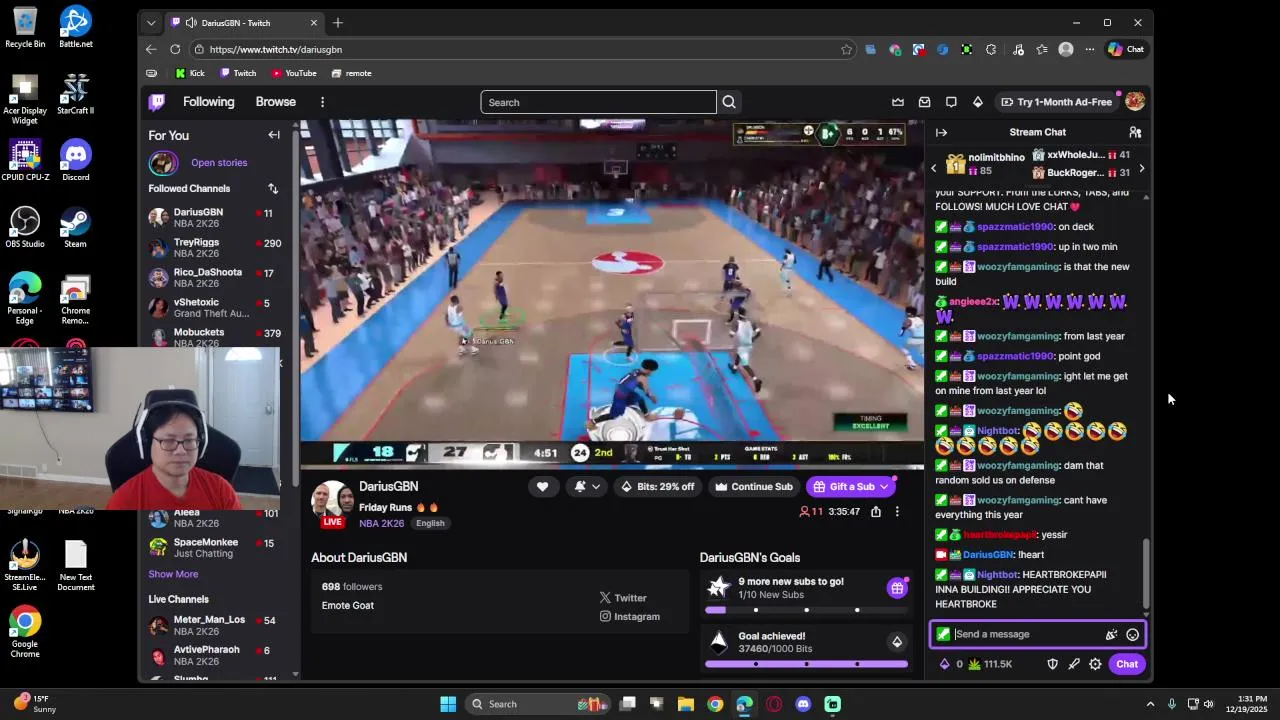Image resolution: width=1280 pixels, height=720 pixels.
Task: Click Bits: 29% off button
Action: 657,487
